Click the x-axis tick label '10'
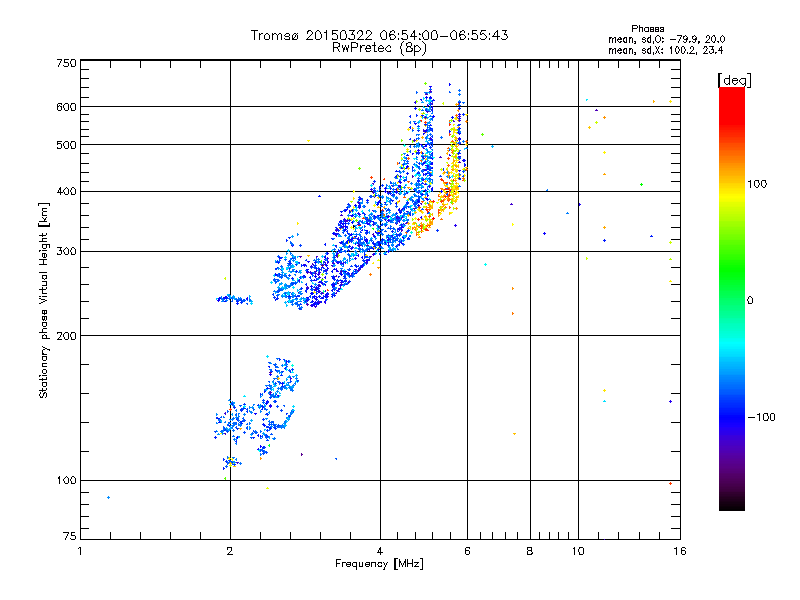The height and width of the screenshot is (600, 800). tap(578, 551)
